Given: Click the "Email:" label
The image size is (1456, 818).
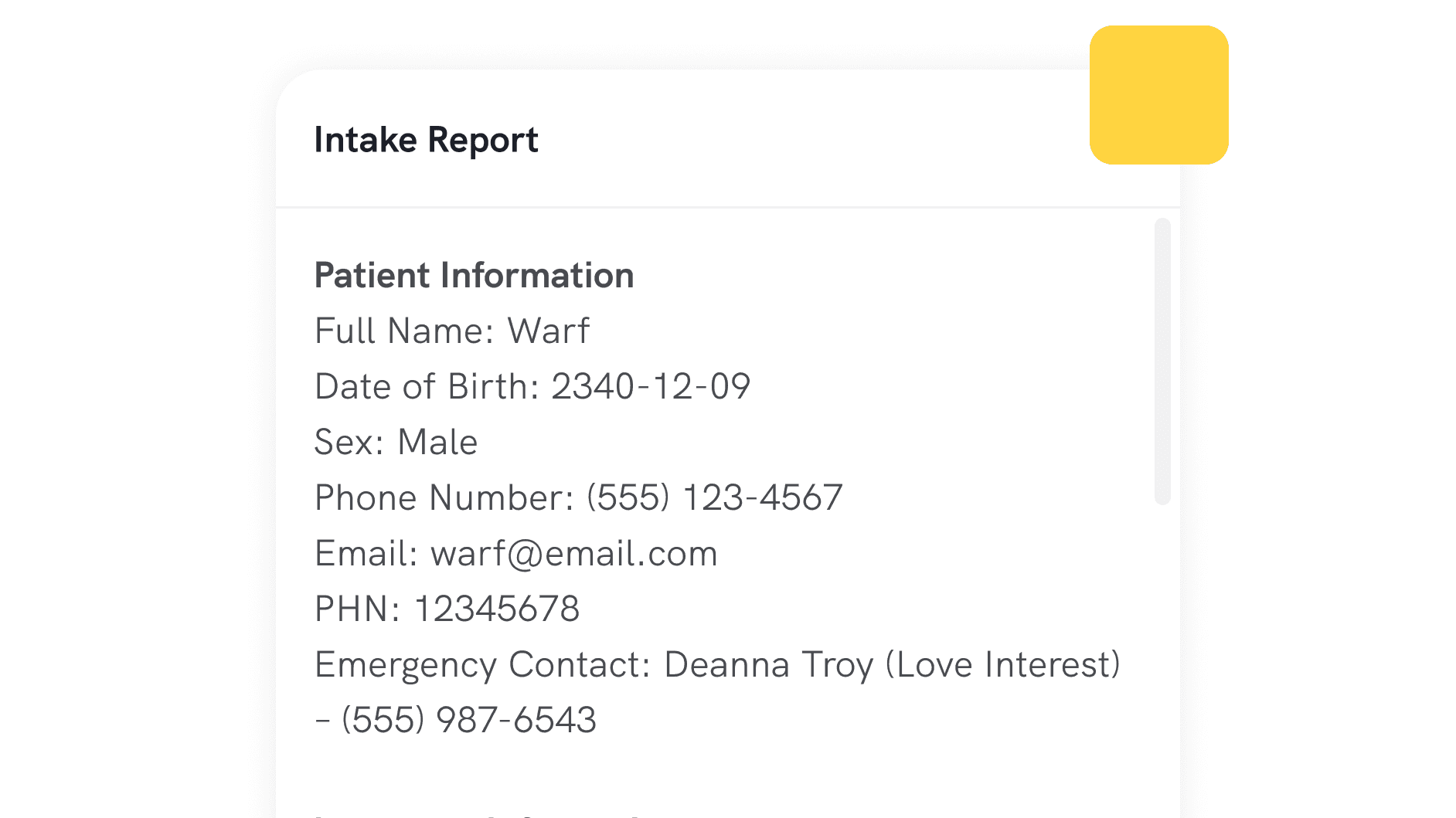Looking at the screenshot, I should click(366, 554).
